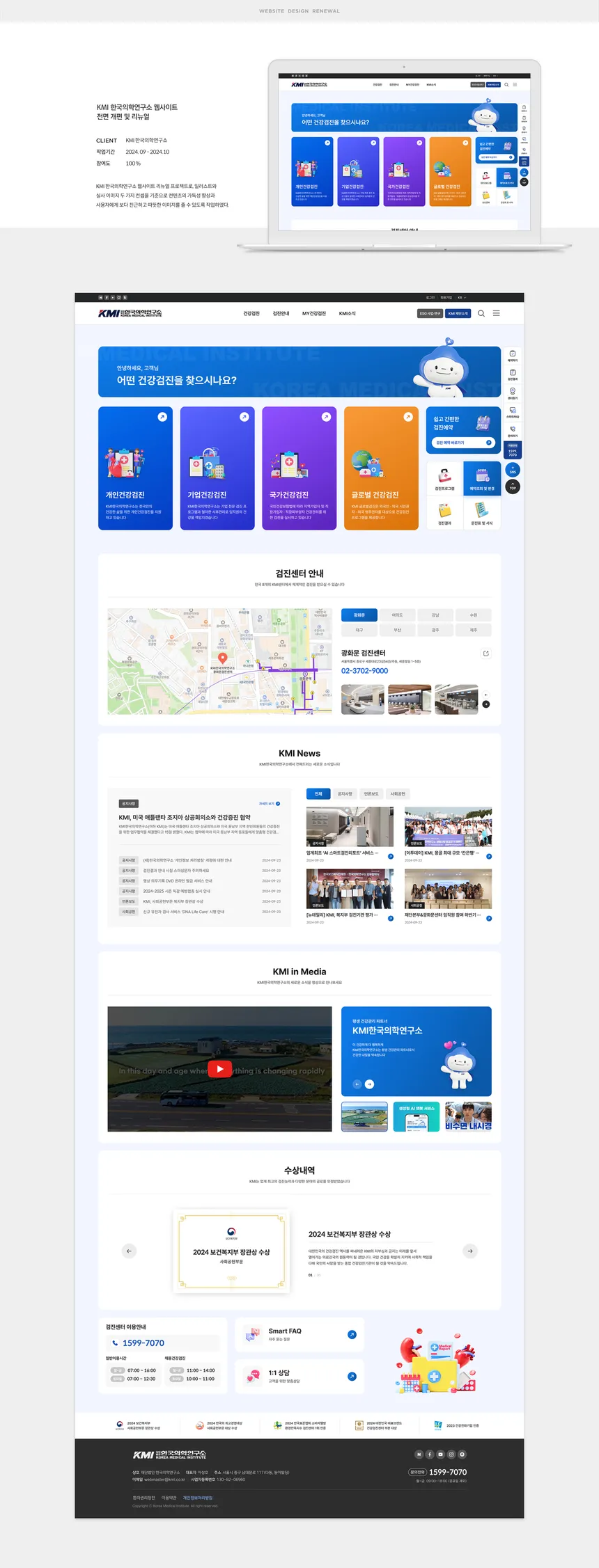Viewport: 599px width, 1568px height.
Task: Open the 'AI 스마트검진리포트' news thumbnail
Action: (350, 827)
